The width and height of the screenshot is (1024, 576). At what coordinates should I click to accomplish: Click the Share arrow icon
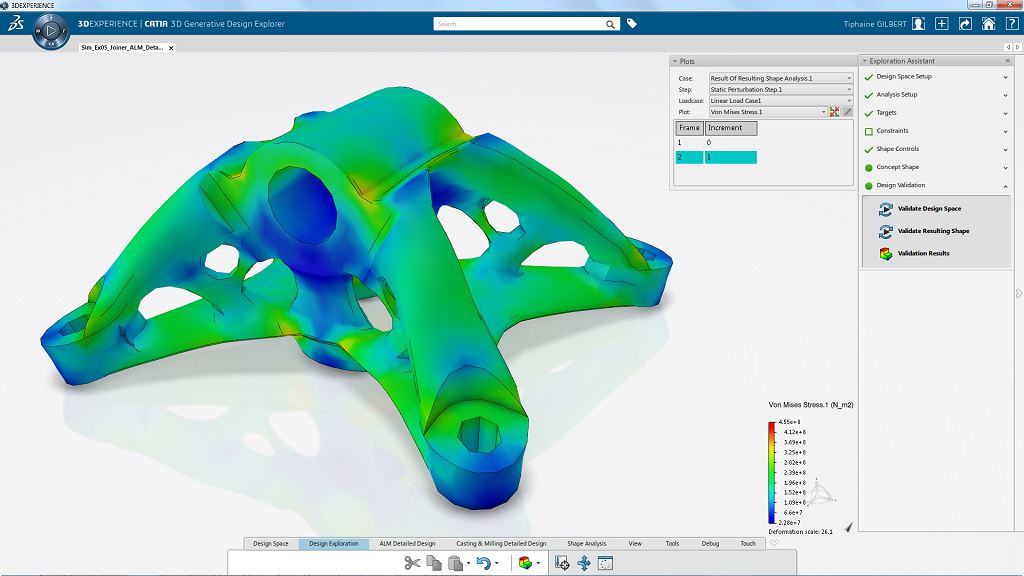click(966, 24)
